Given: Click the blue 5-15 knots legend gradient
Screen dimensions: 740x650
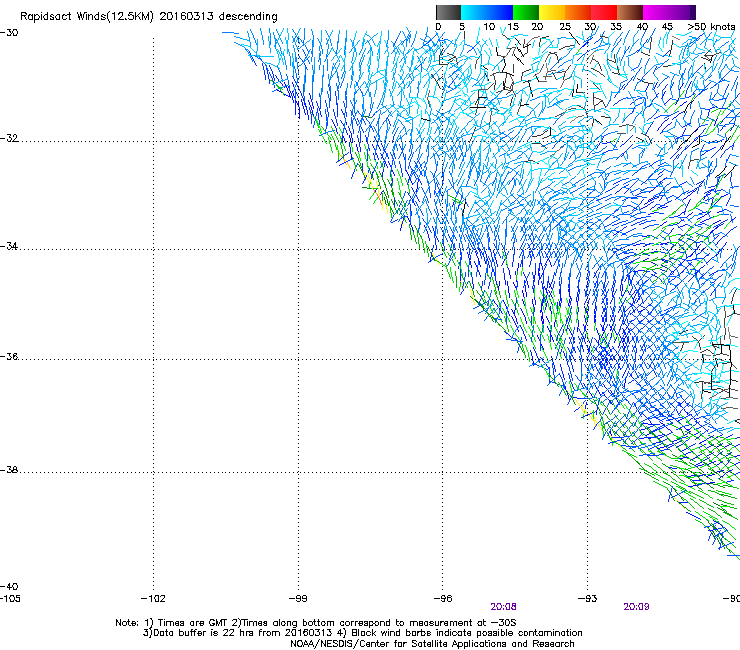Looking at the screenshot, I should click(x=487, y=12).
